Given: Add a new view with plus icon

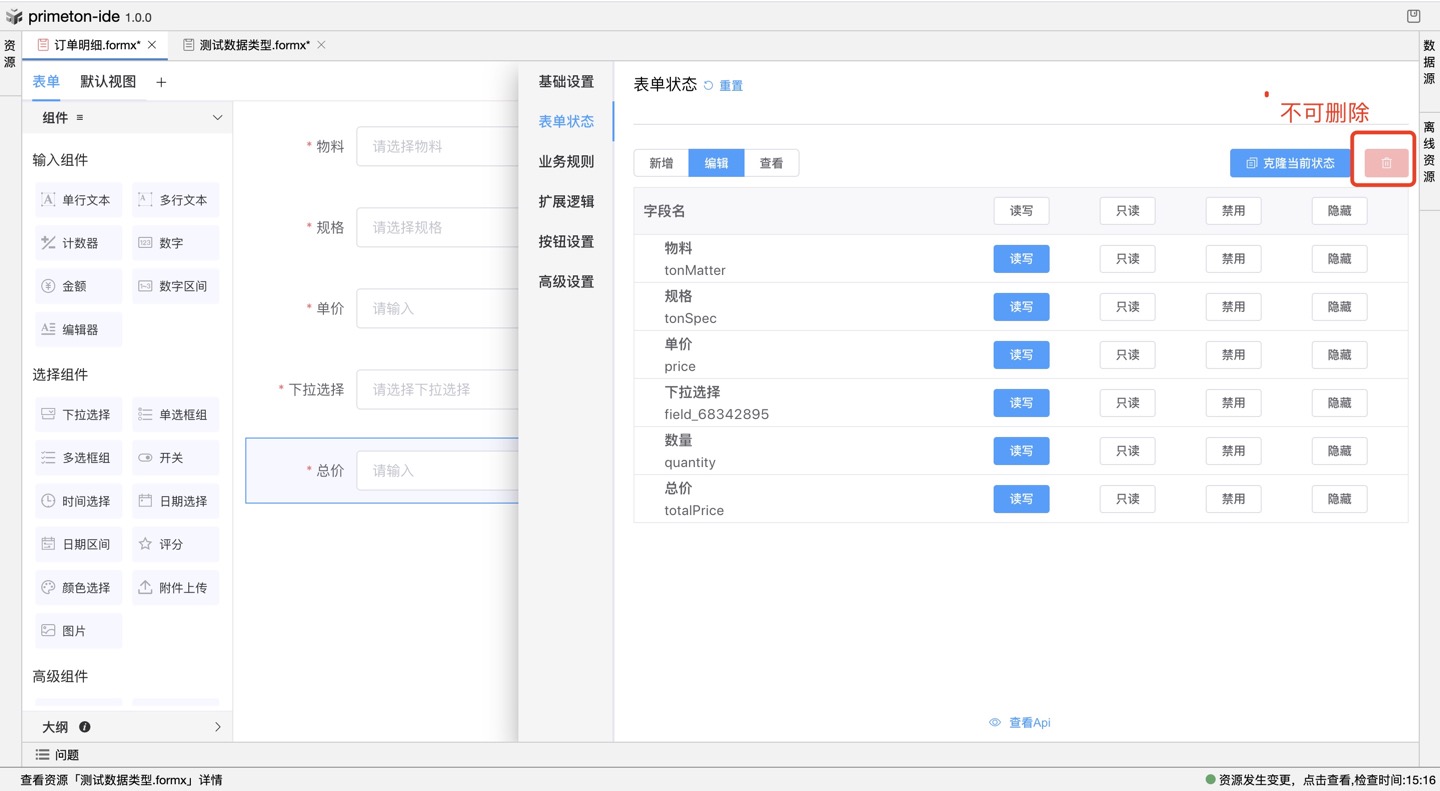Looking at the screenshot, I should click(161, 82).
